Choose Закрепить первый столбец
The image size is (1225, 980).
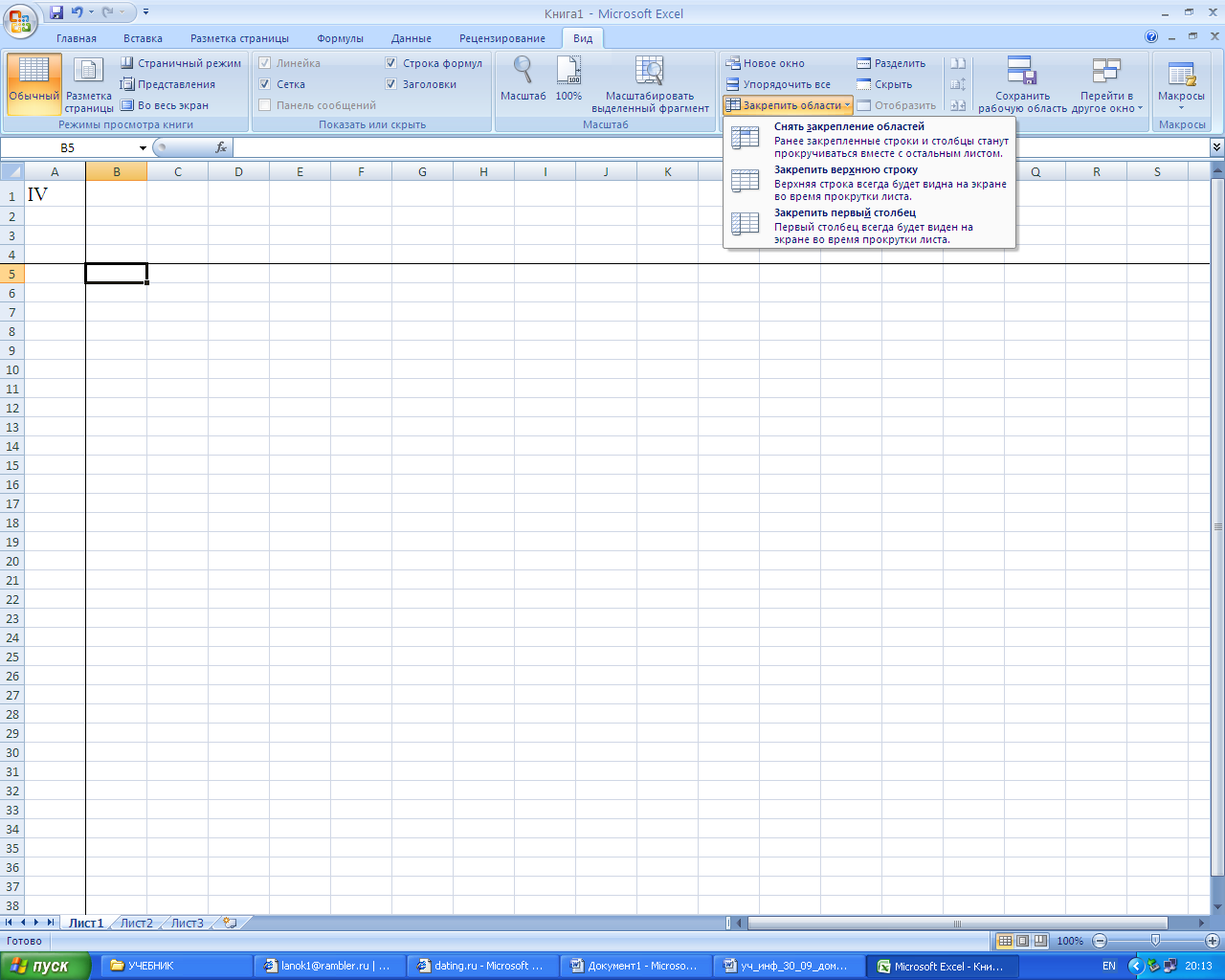click(869, 226)
